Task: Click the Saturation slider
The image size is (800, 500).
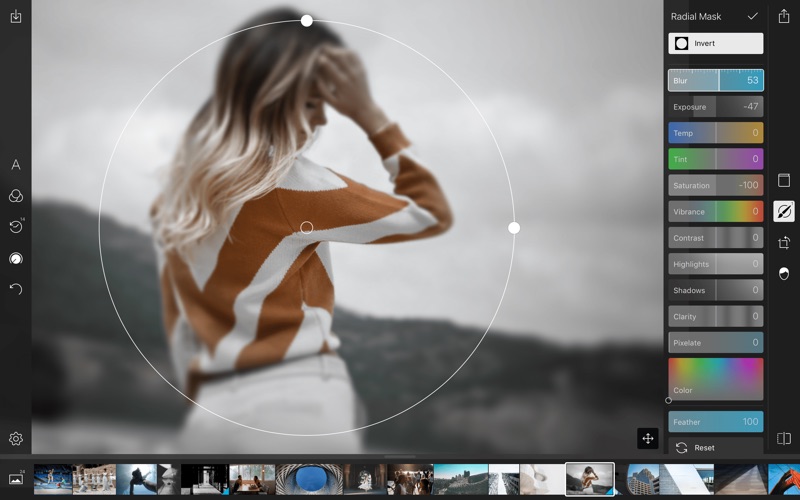Action: (x=715, y=186)
